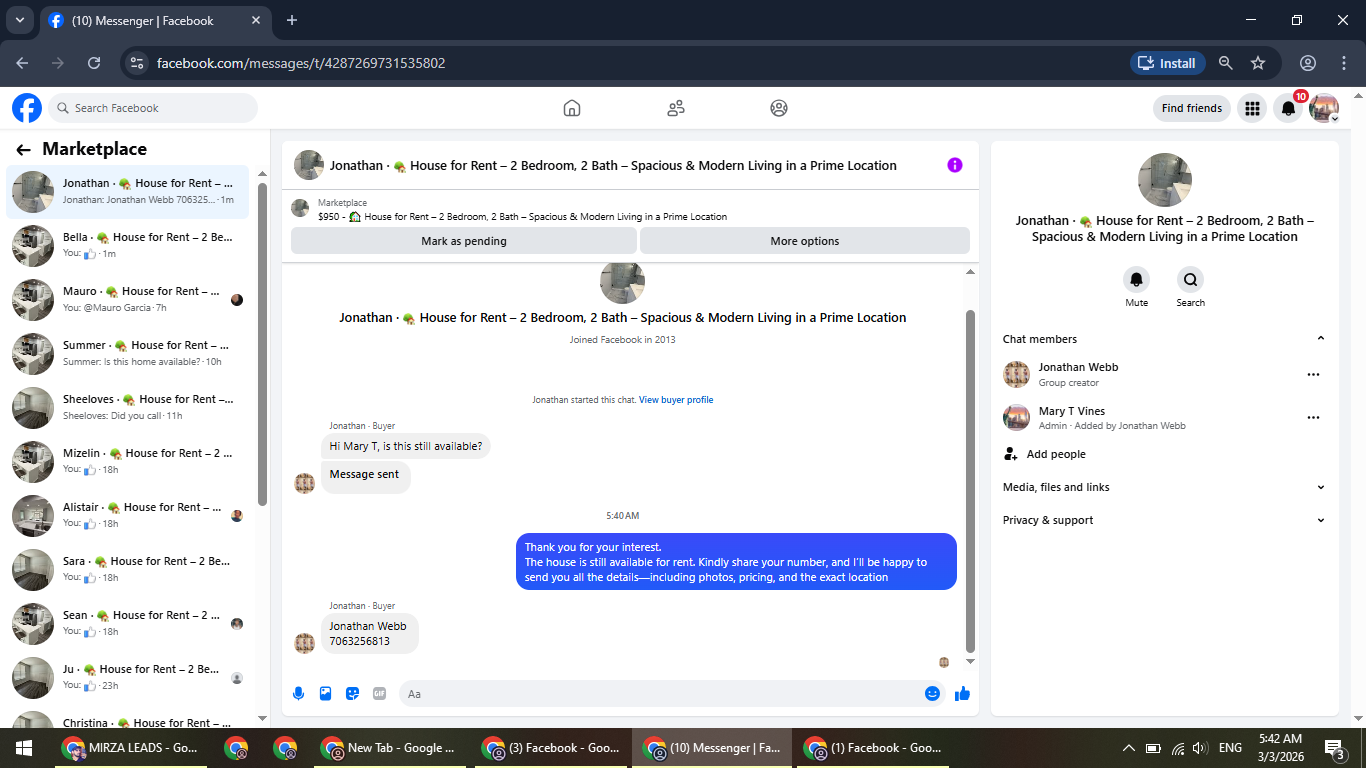
Task: Send a thumbs-up like
Action: point(962,693)
